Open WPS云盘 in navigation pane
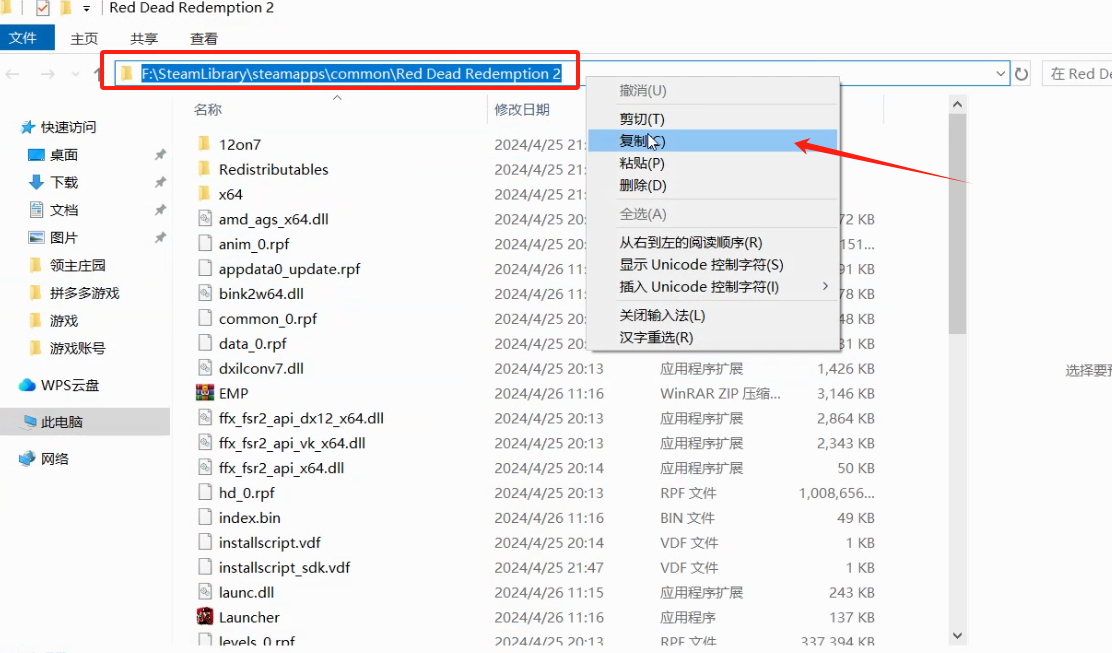This screenshot has width=1112, height=653. click(69, 385)
